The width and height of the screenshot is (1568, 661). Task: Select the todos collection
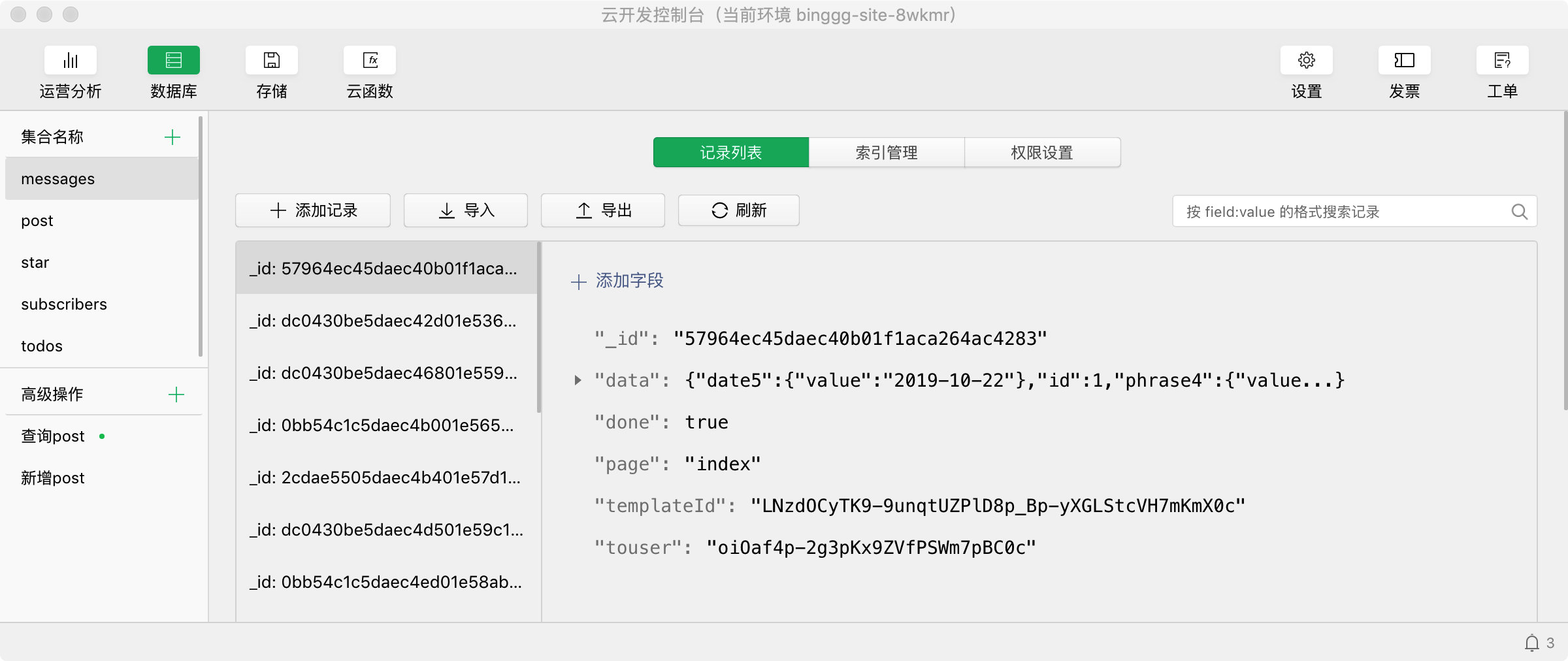click(101, 346)
